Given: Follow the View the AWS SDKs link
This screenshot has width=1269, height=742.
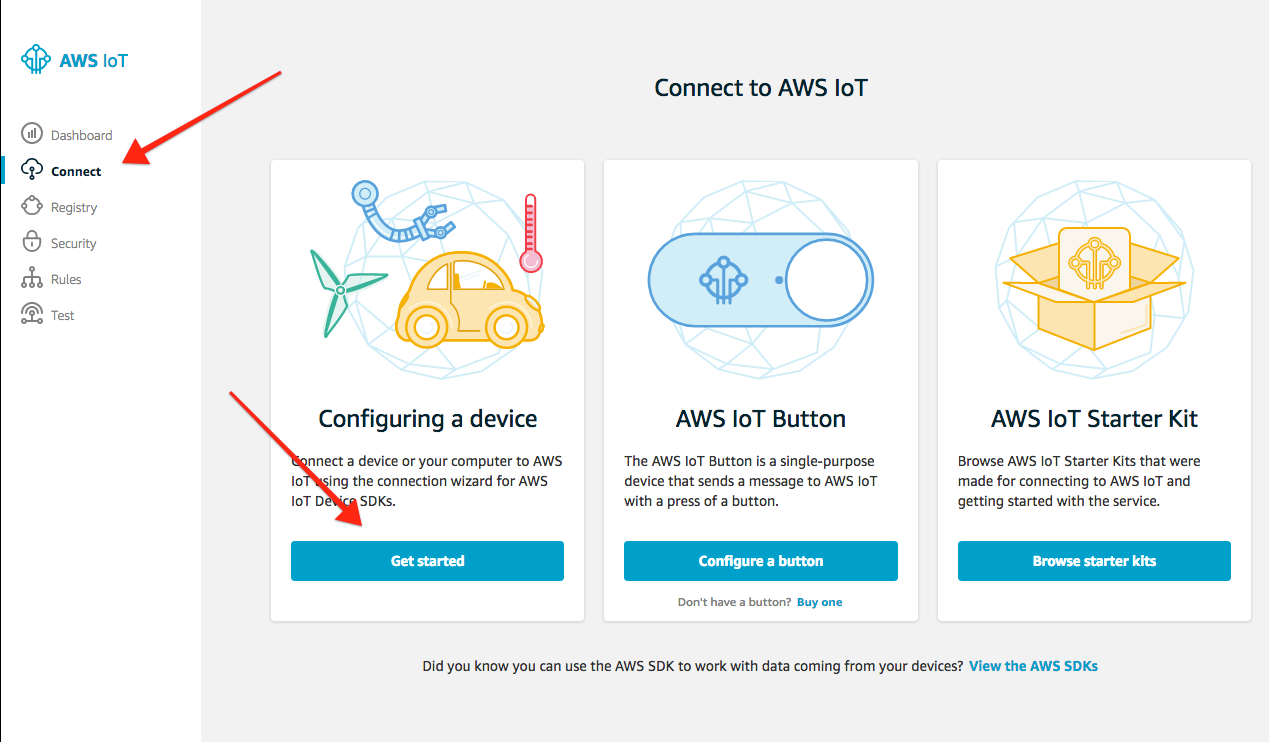Looking at the screenshot, I should pos(1033,665).
